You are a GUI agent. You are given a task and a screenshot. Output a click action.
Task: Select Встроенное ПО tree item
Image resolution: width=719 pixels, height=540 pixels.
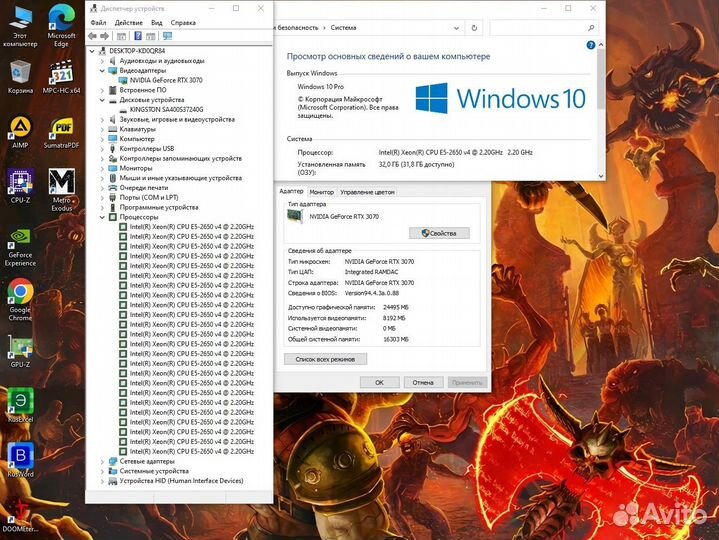143,90
